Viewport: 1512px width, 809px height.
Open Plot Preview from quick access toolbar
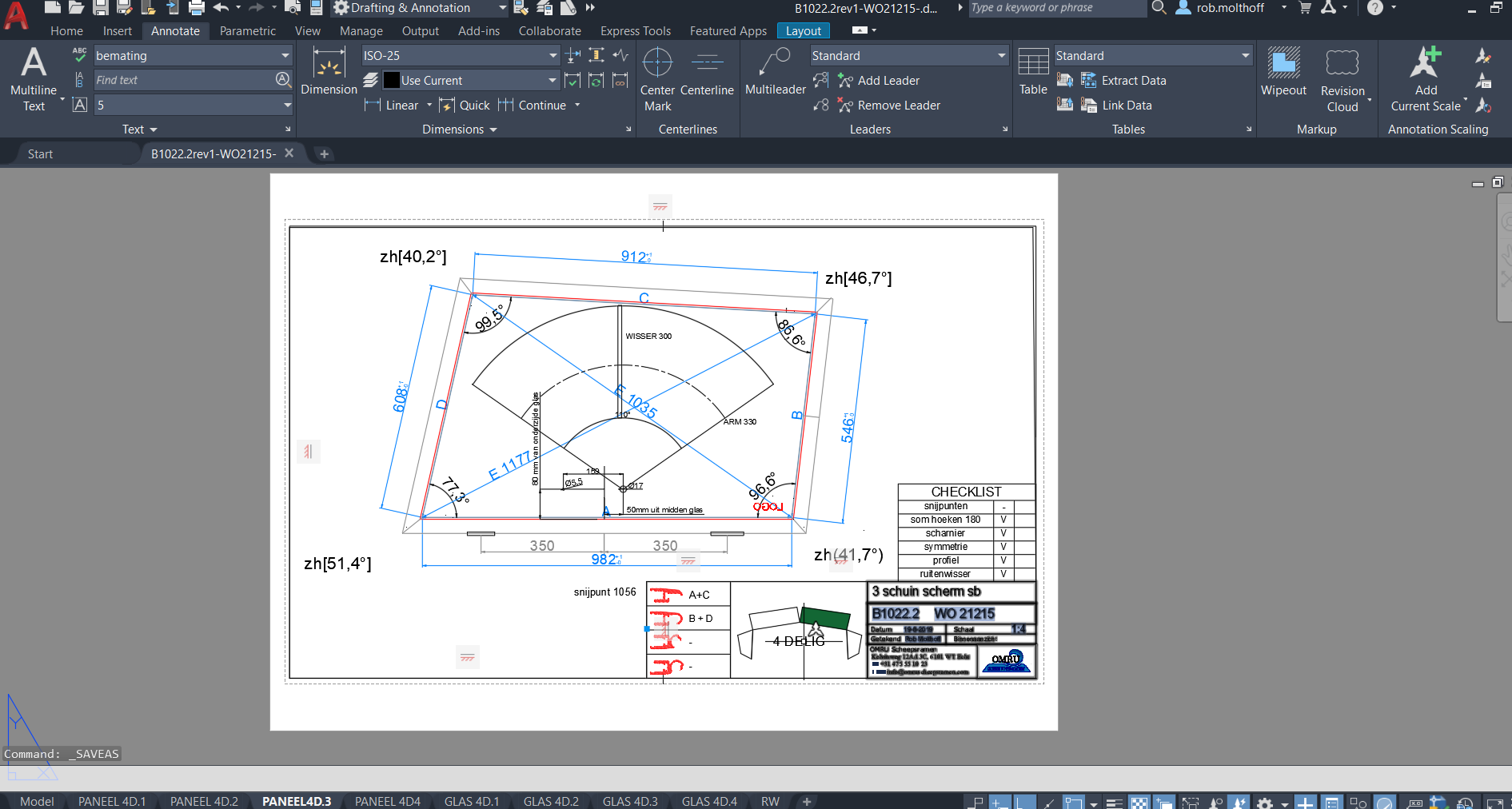click(x=293, y=8)
